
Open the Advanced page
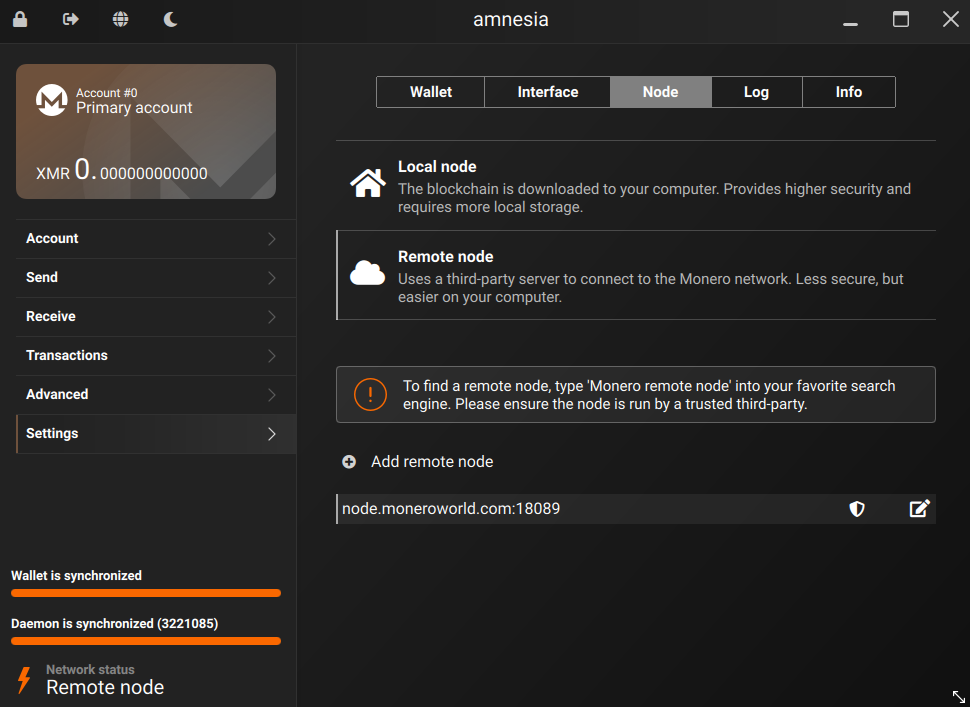coord(156,395)
